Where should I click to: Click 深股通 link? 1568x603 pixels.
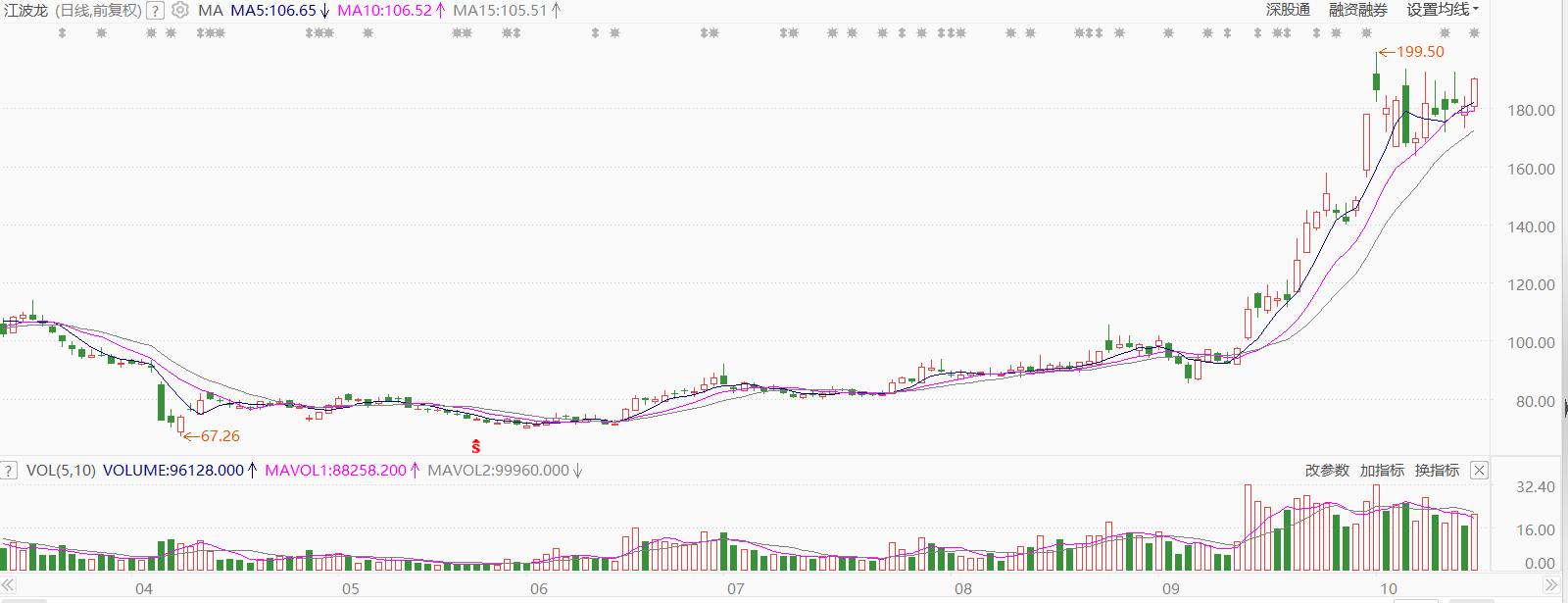1288,10
